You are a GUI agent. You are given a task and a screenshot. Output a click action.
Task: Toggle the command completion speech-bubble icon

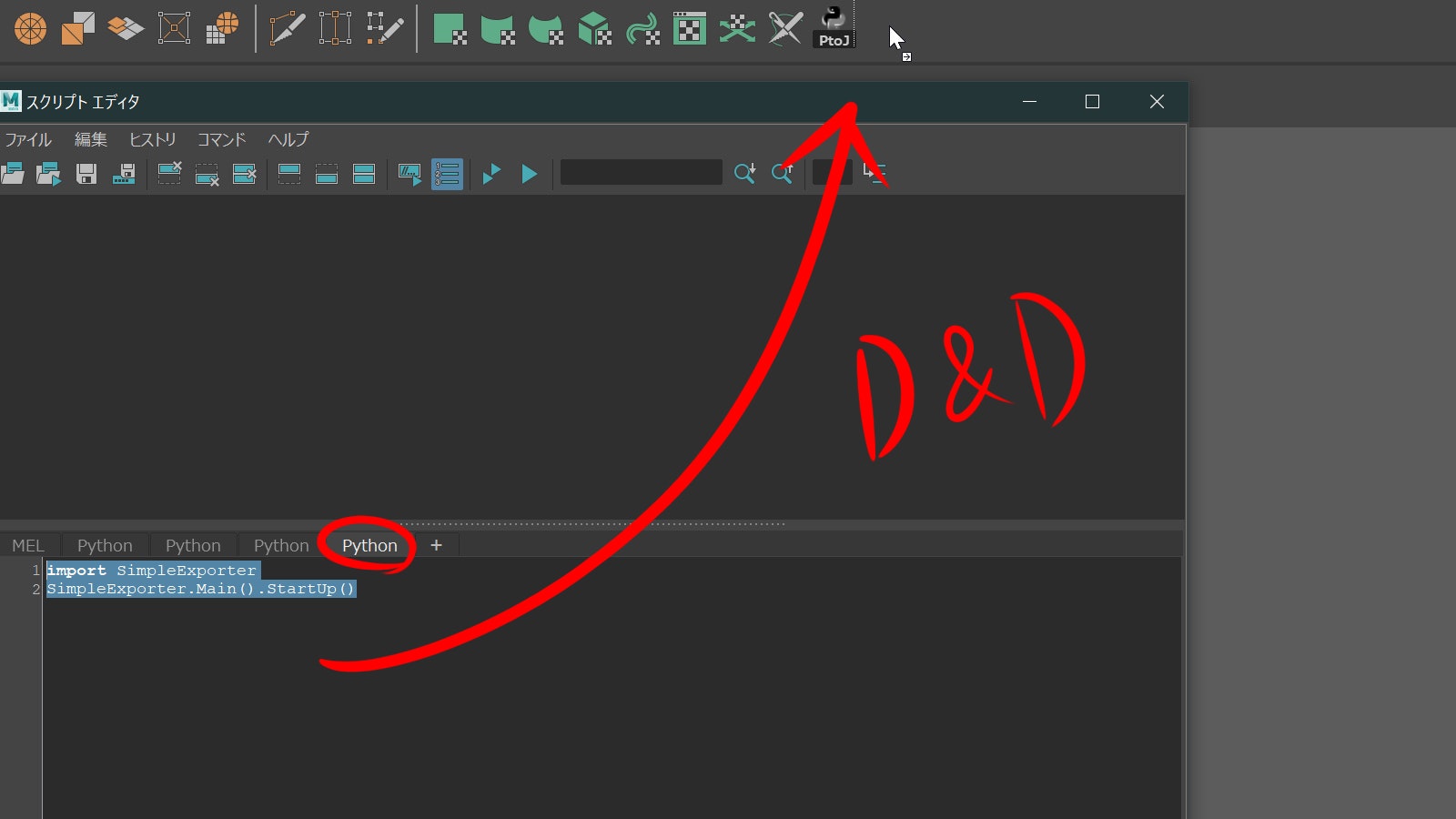point(409,174)
